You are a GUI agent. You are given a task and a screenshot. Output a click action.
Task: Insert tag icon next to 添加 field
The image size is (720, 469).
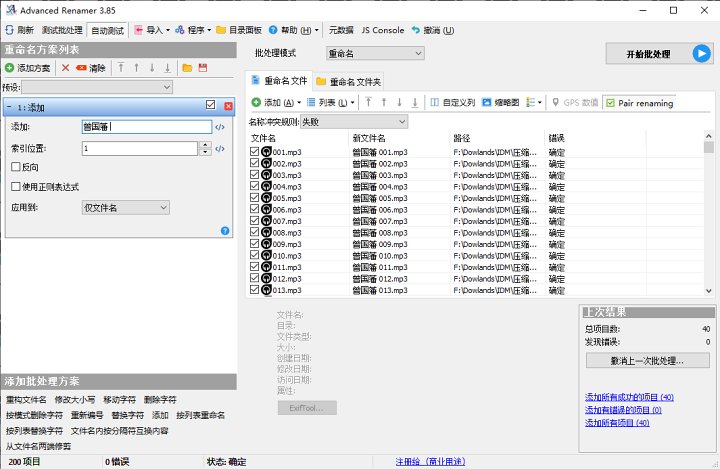pos(220,127)
